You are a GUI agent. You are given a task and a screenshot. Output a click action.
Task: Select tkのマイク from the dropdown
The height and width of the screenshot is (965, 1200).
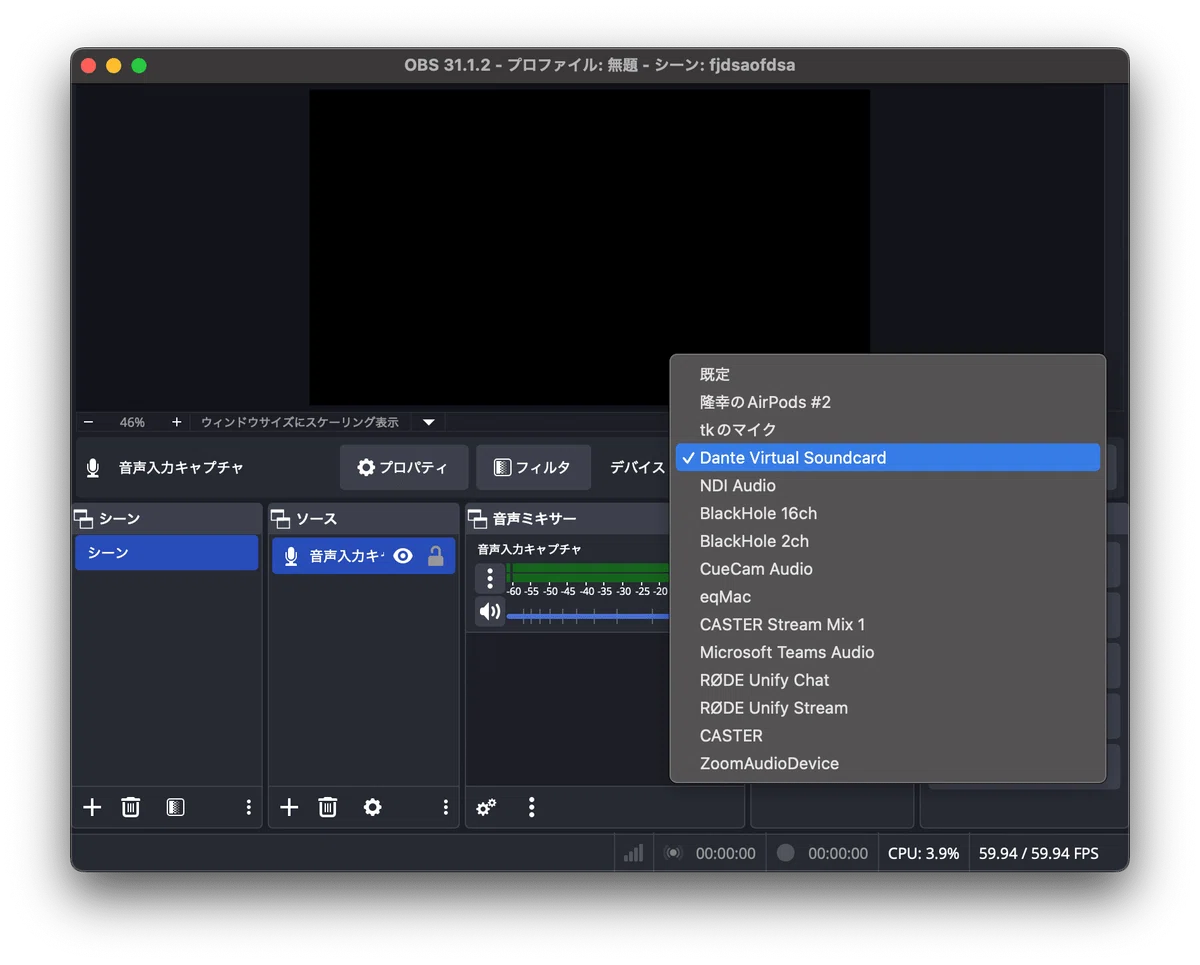[x=888, y=430]
